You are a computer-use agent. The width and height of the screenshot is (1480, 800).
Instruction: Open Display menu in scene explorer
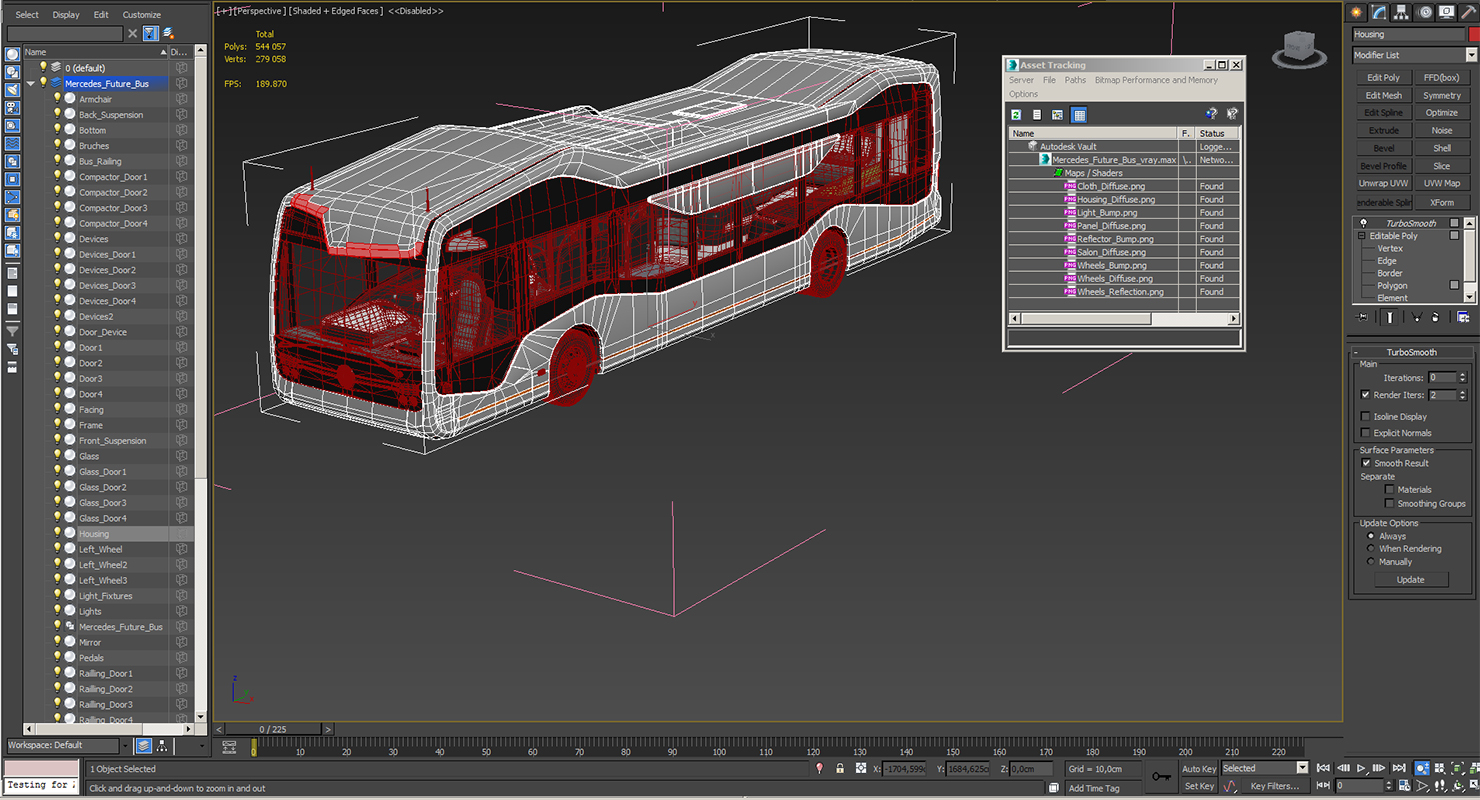coord(66,15)
